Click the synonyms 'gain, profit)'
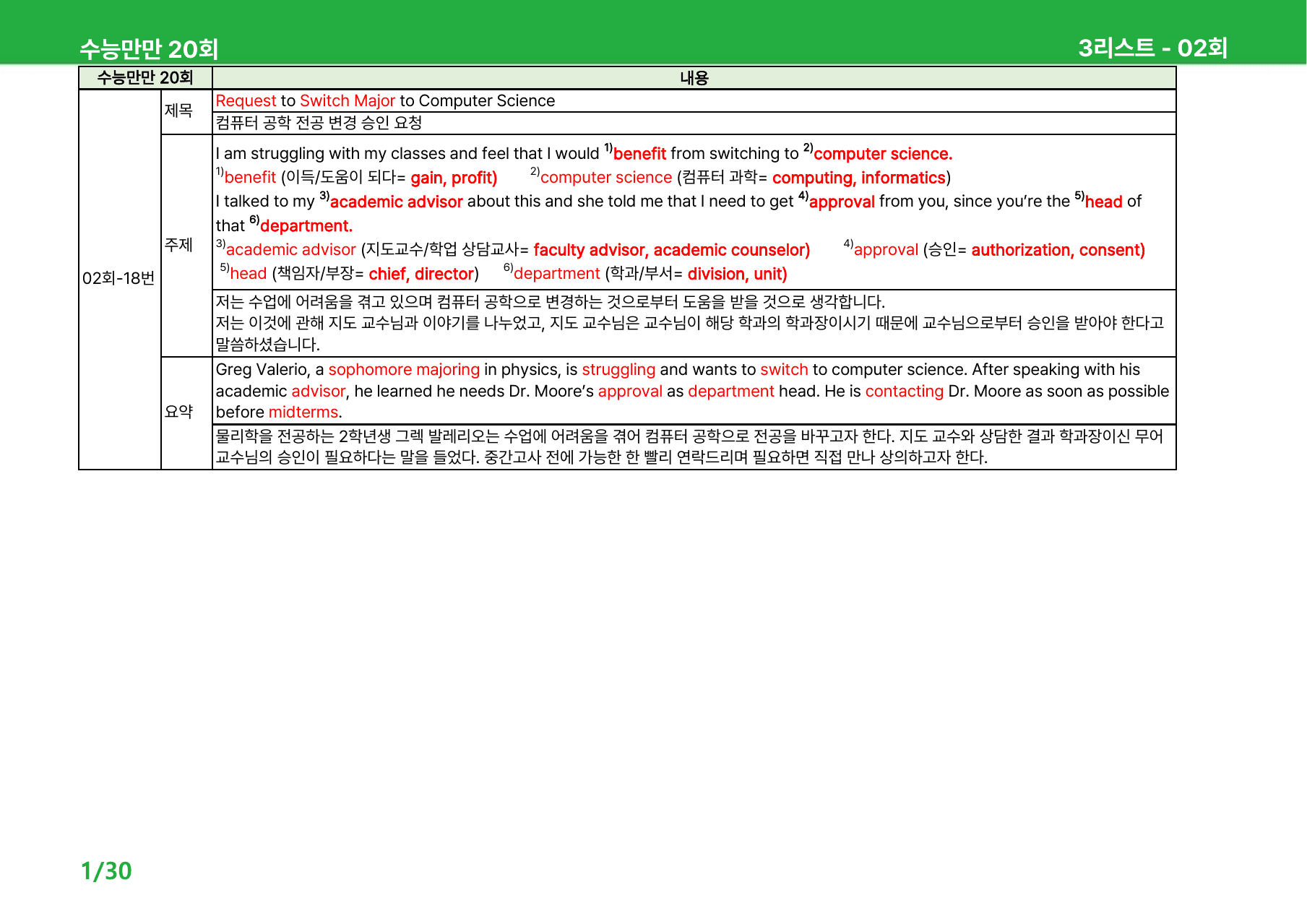Image resolution: width=1307 pixels, height=924 pixels. coord(454,178)
